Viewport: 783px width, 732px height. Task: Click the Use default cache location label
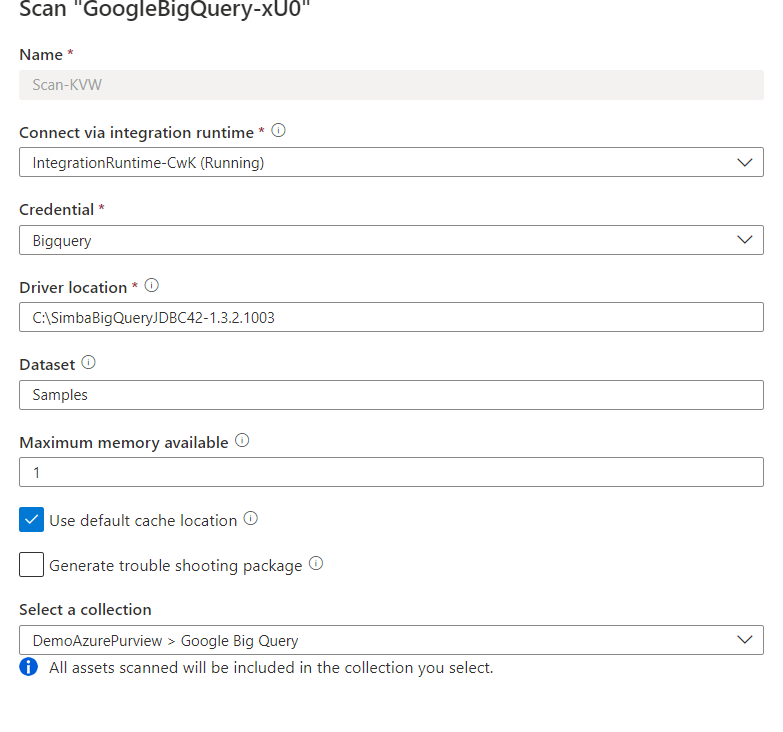(143, 521)
